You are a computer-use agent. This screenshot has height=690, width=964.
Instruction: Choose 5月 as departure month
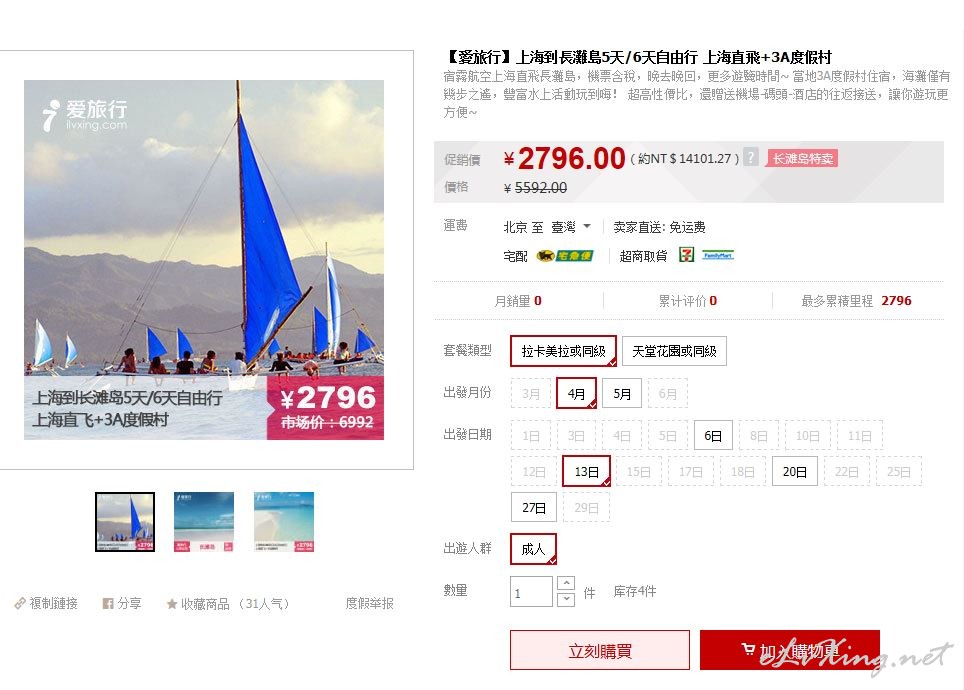coord(622,394)
